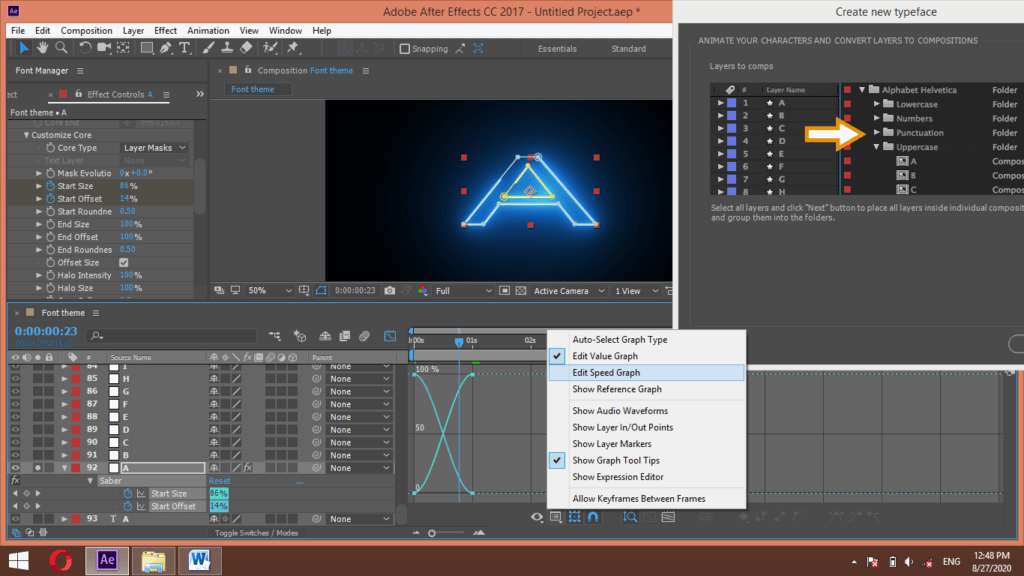
Task: Click Fit all graphs to view icon
Action: pos(669,517)
